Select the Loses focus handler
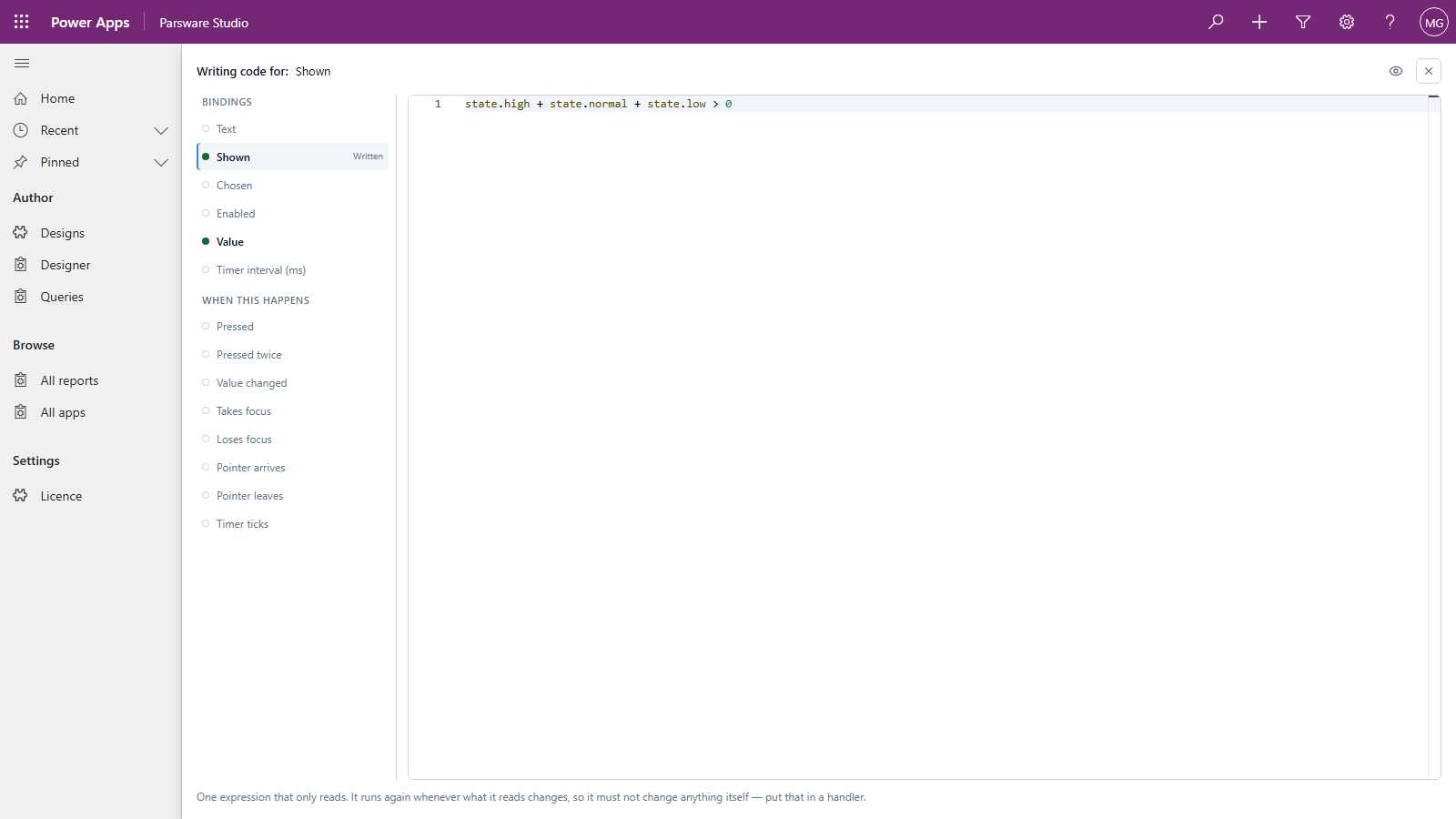 coord(292,440)
